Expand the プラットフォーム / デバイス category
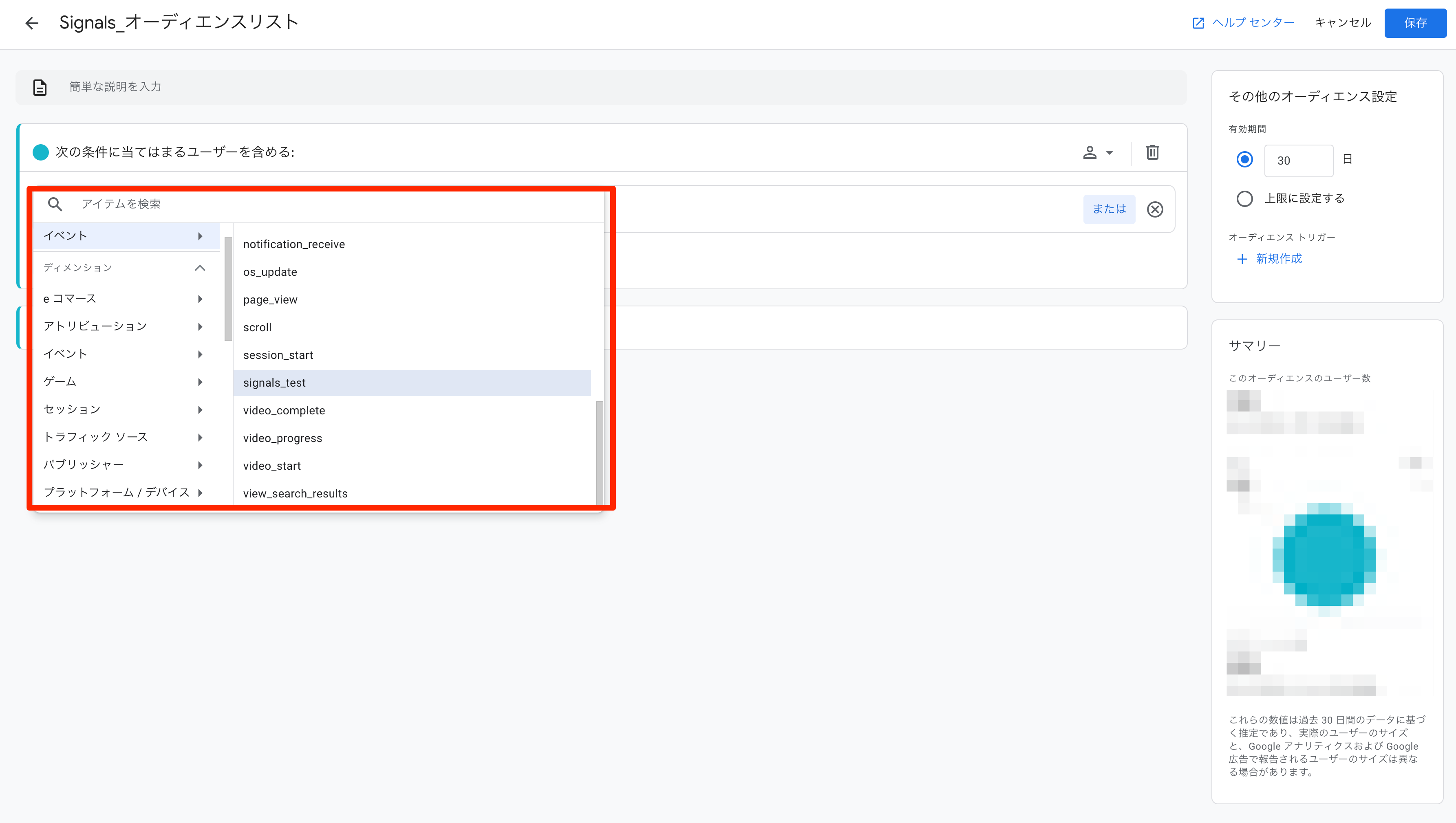The image size is (1456, 823). 127,492
